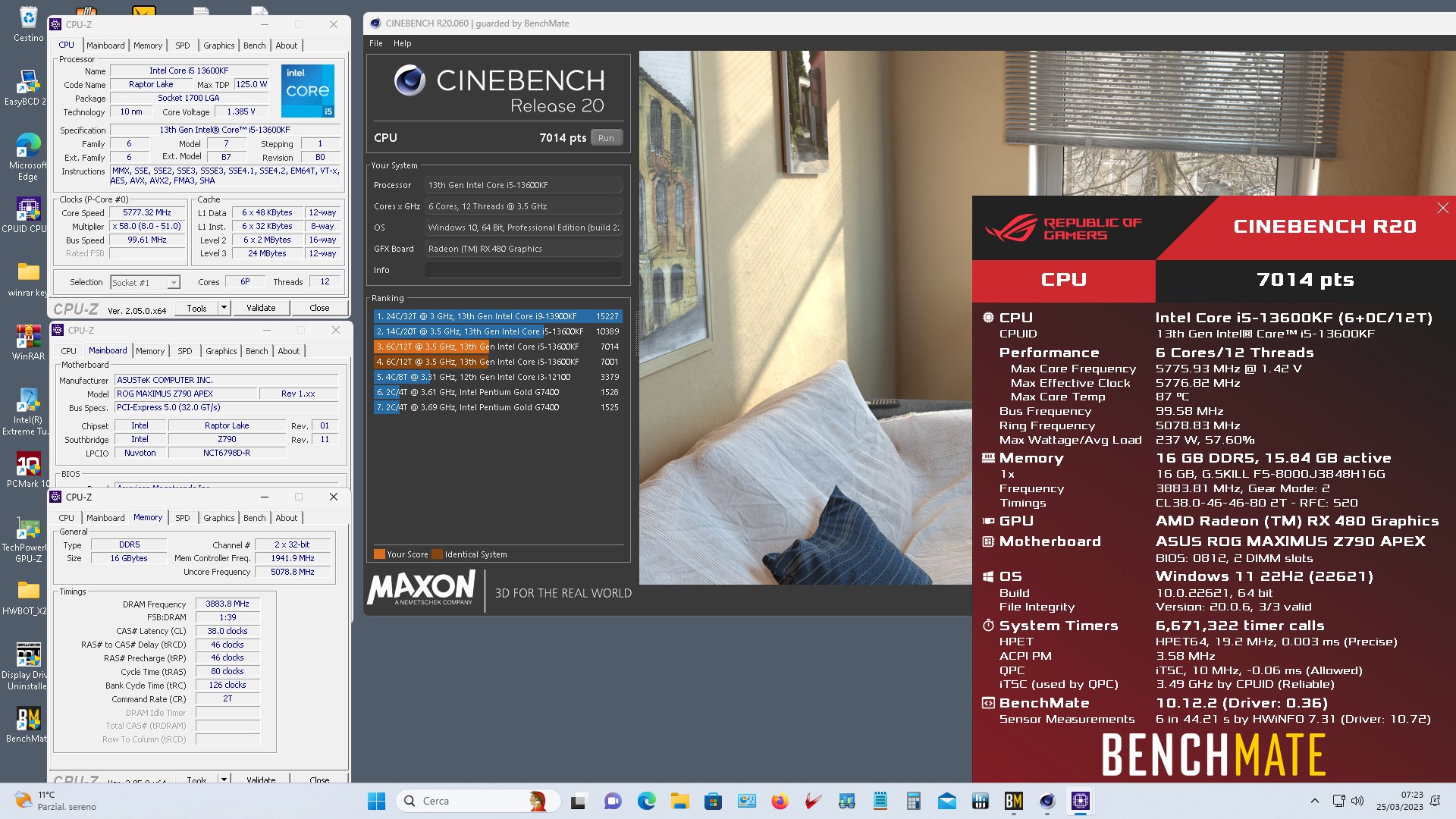This screenshot has height=819, width=1456.
Task: Switch to SPD tab in top CPU-Z window
Action: pyautogui.click(x=183, y=45)
